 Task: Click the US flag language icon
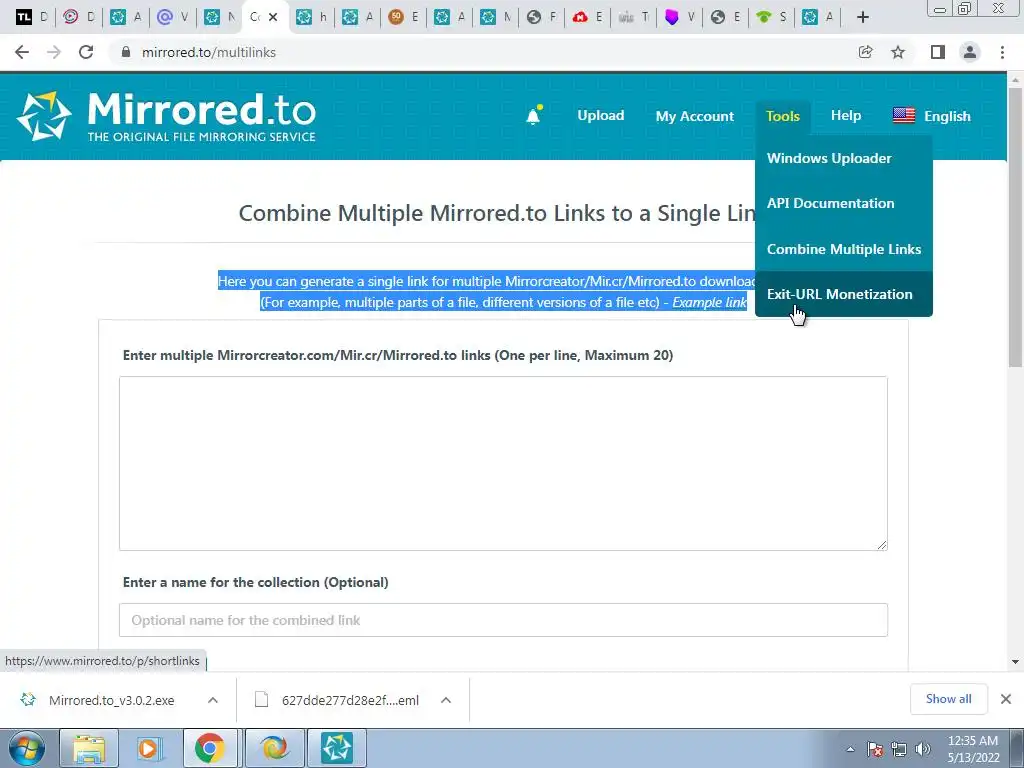click(904, 116)
